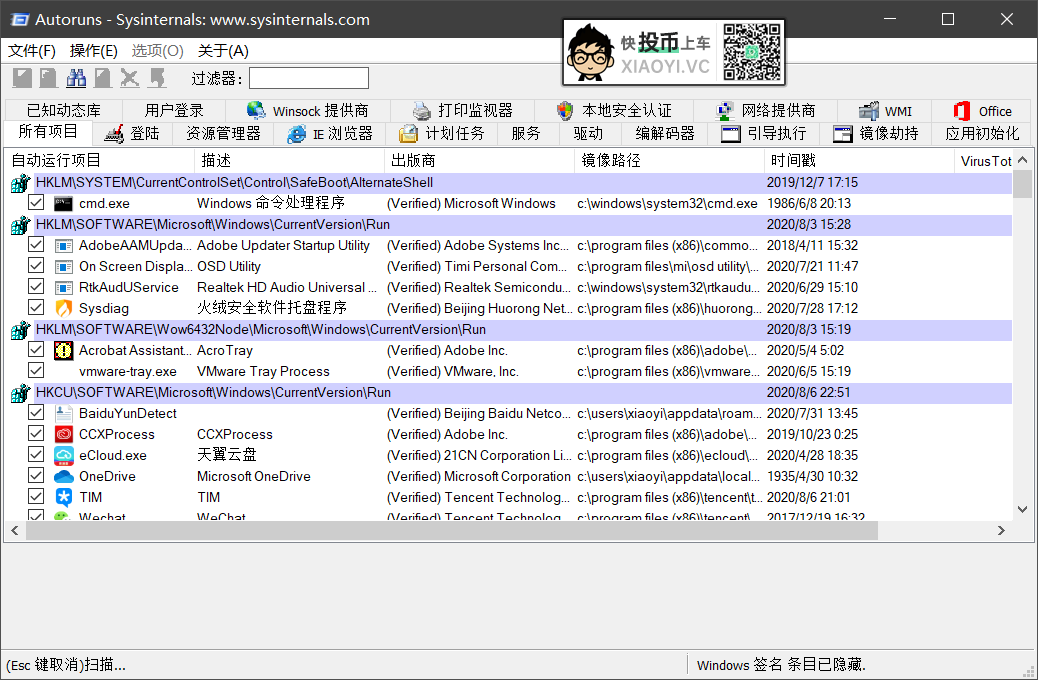Click the eCloud.exe cloud icon
This screenshot has width=1038, height=680.
pyautogui.click(x=64, y=456)
